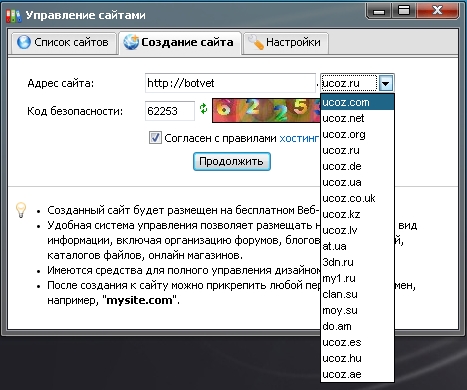This screenshot has height=390, width=467.
Task: Choose ucoz.de domain option
Action: coord(357,166)
